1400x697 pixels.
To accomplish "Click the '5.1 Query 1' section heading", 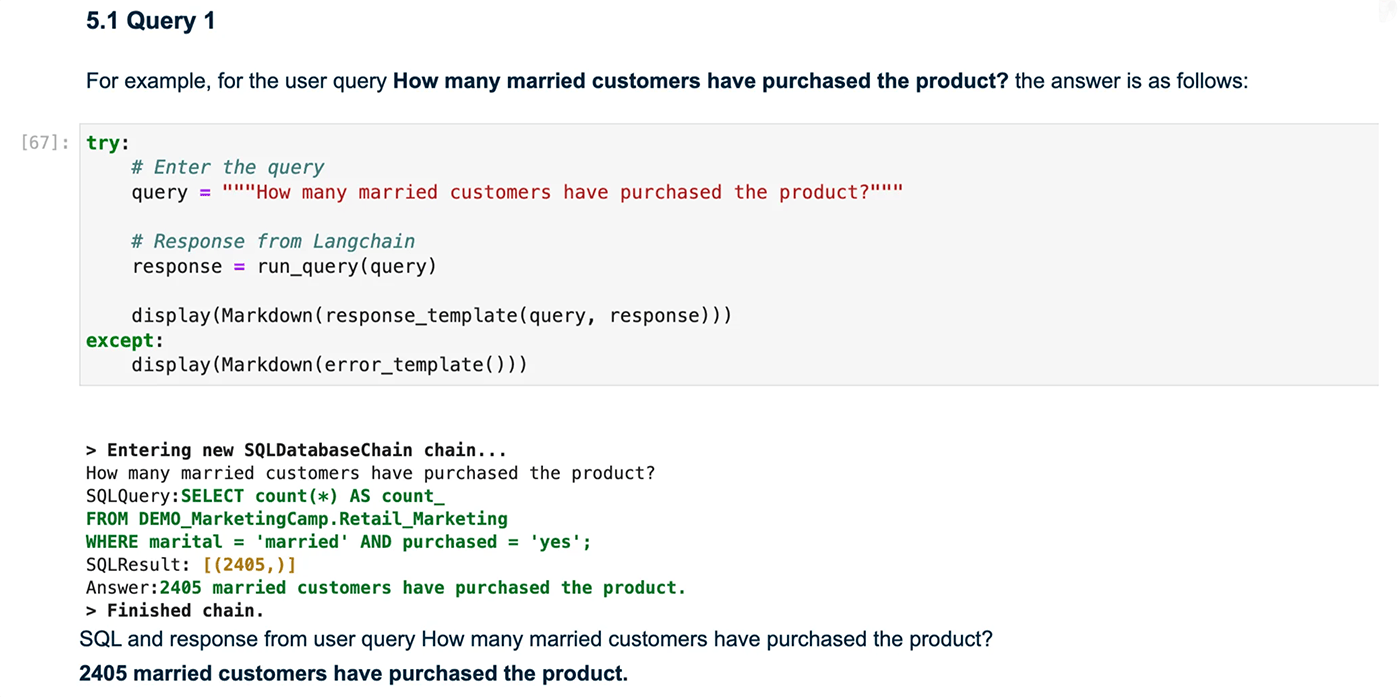I will (x=150, y=20).
